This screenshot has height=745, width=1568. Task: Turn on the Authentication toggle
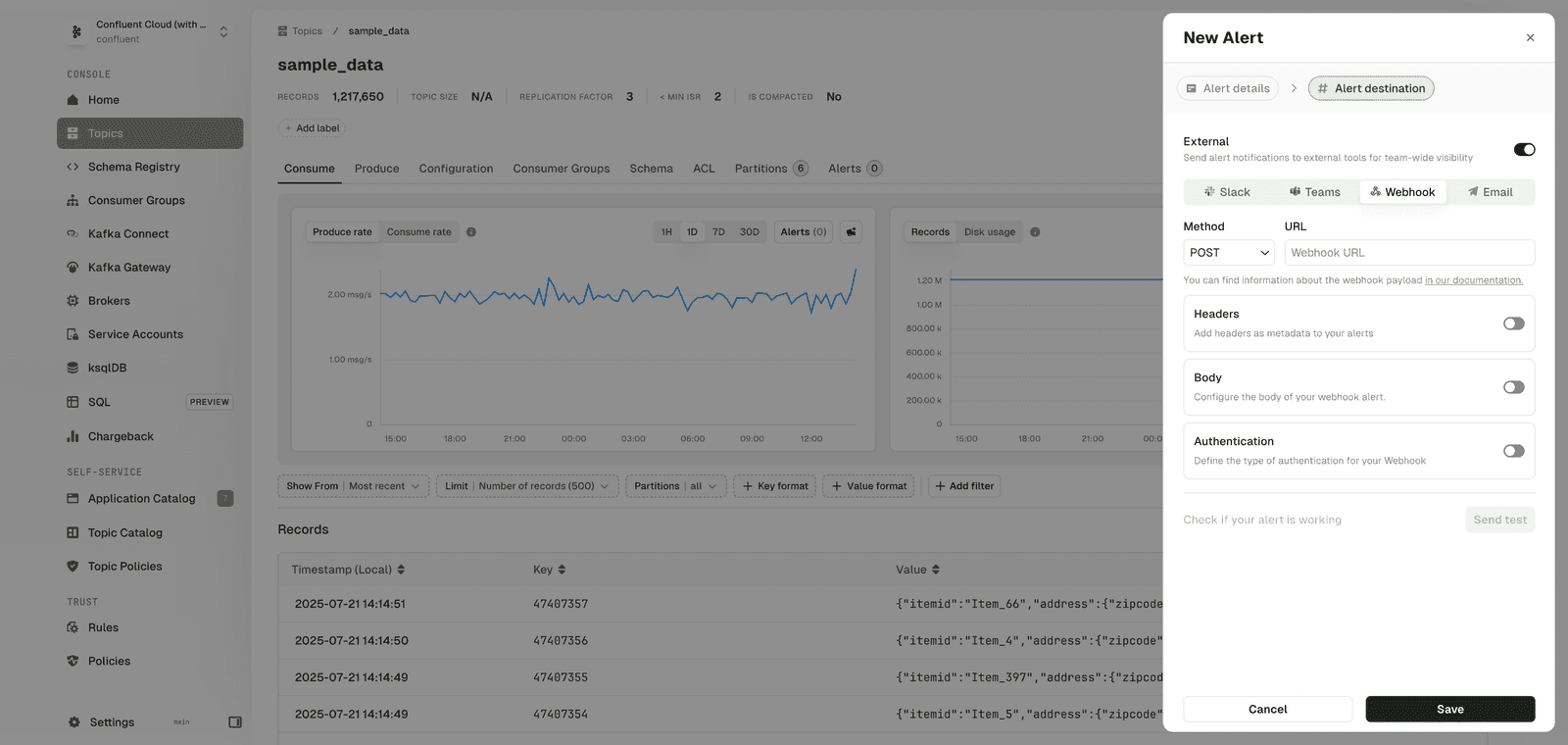click(1513, 451)
